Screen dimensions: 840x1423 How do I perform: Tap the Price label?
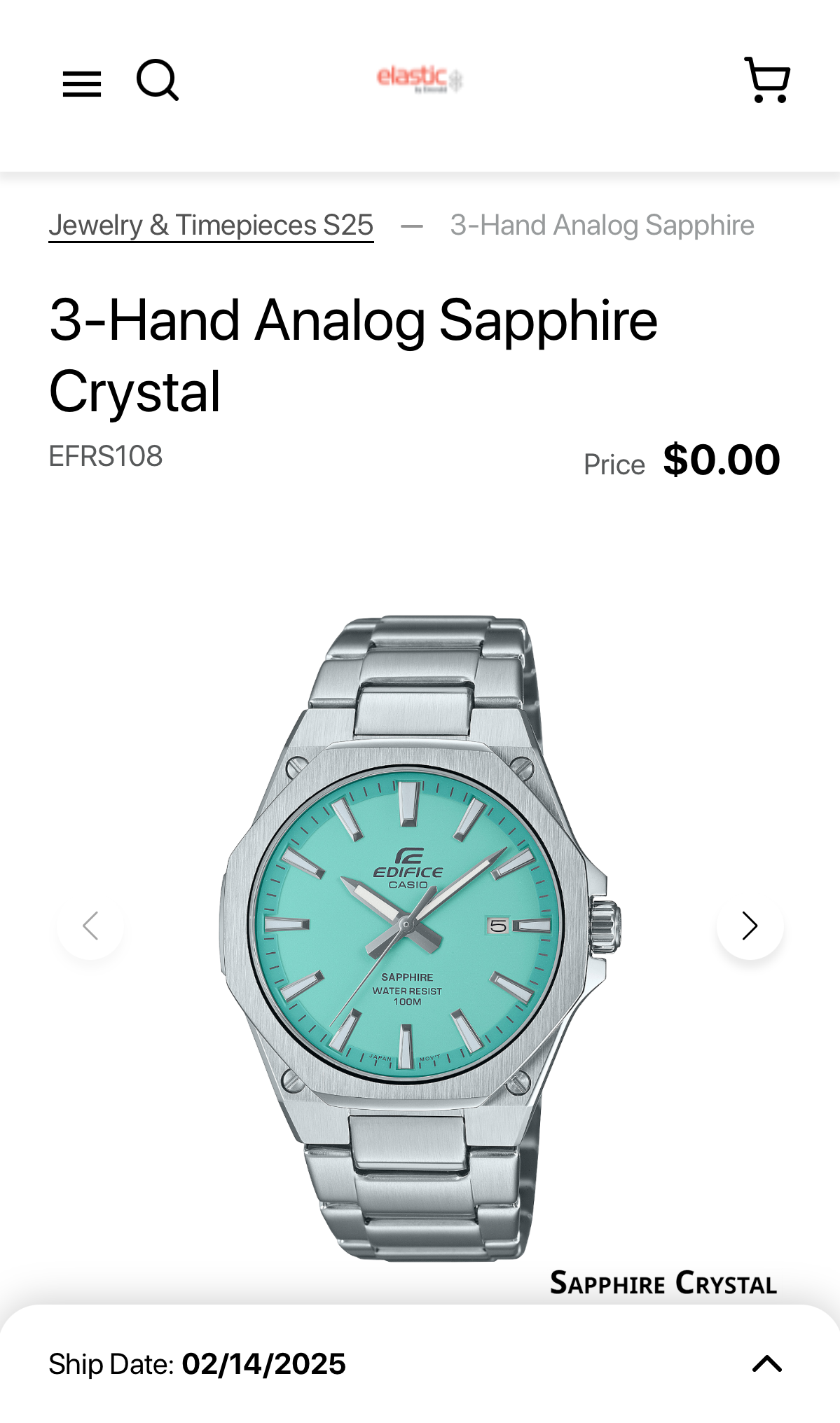pyautogui.click(x=614, y=465)
